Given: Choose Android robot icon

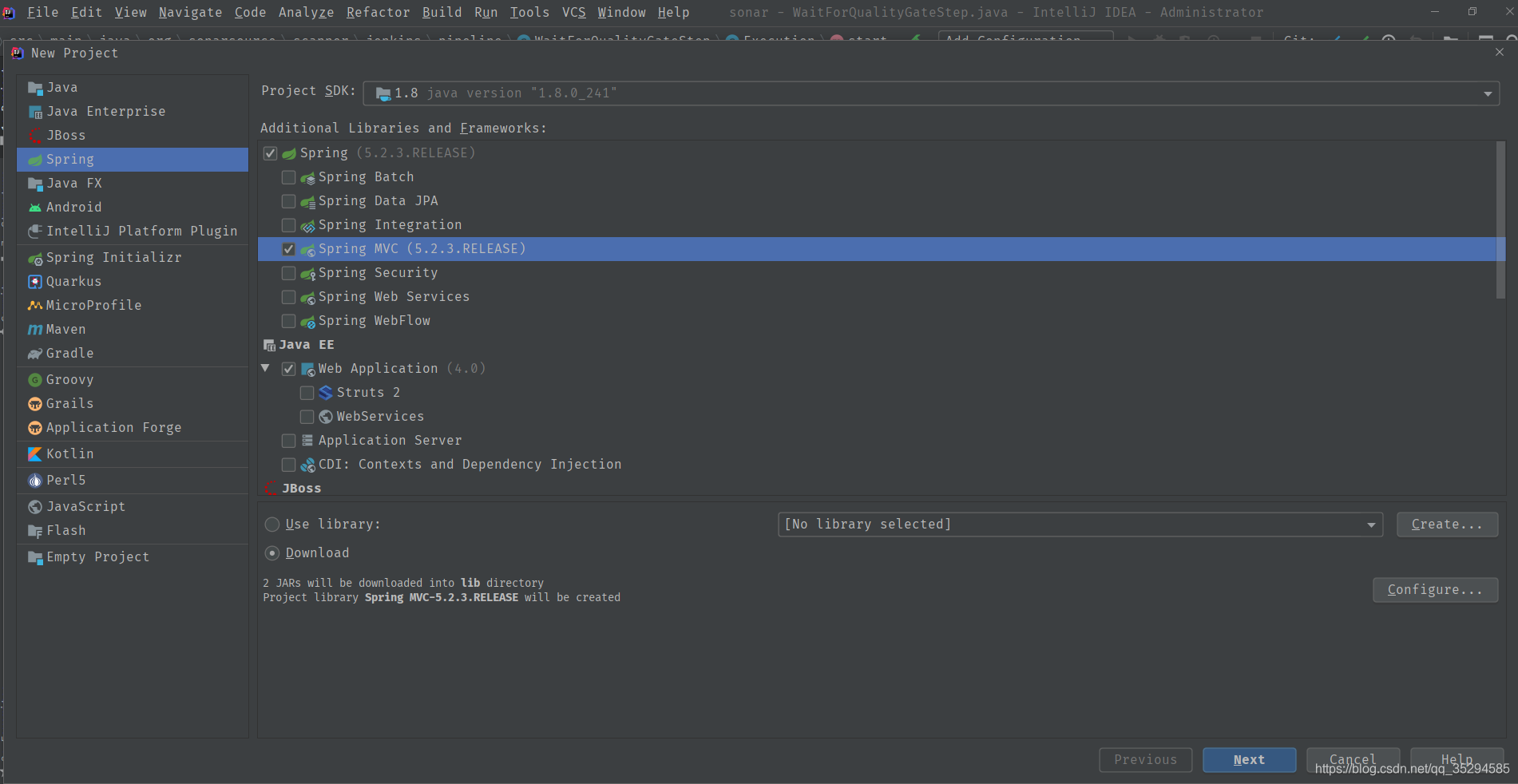Looking at the screenshot, I should click(35, 208).
